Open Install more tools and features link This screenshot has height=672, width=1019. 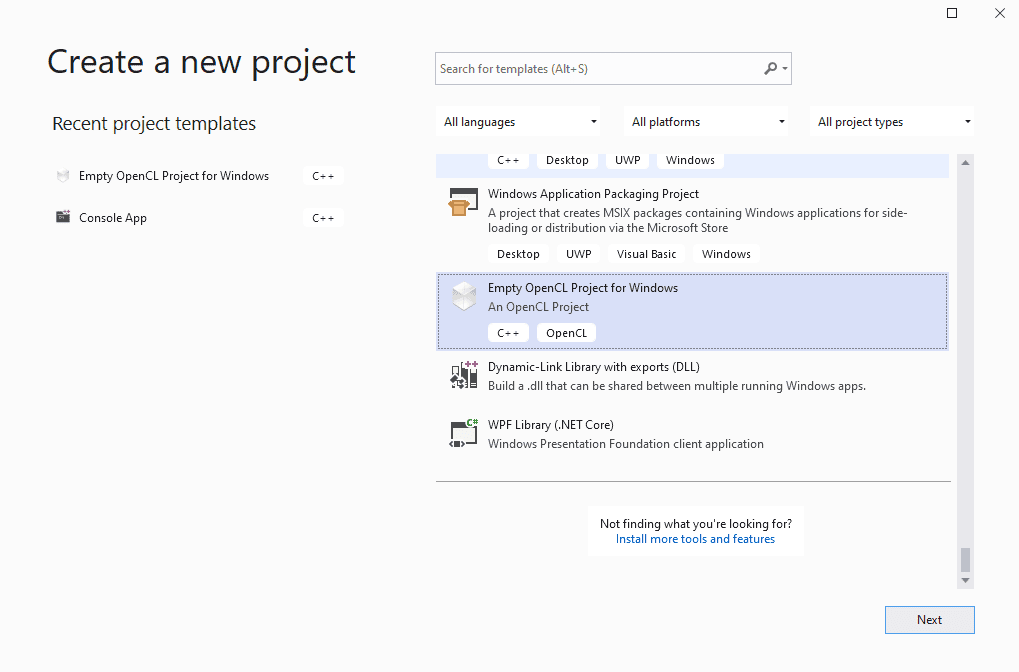pyautogui.click(x=695, y=539)
